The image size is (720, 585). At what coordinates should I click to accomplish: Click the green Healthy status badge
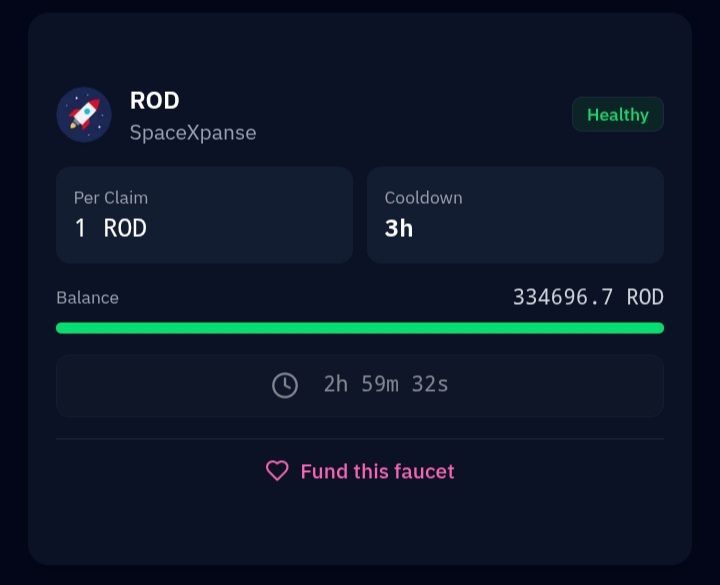617,115
